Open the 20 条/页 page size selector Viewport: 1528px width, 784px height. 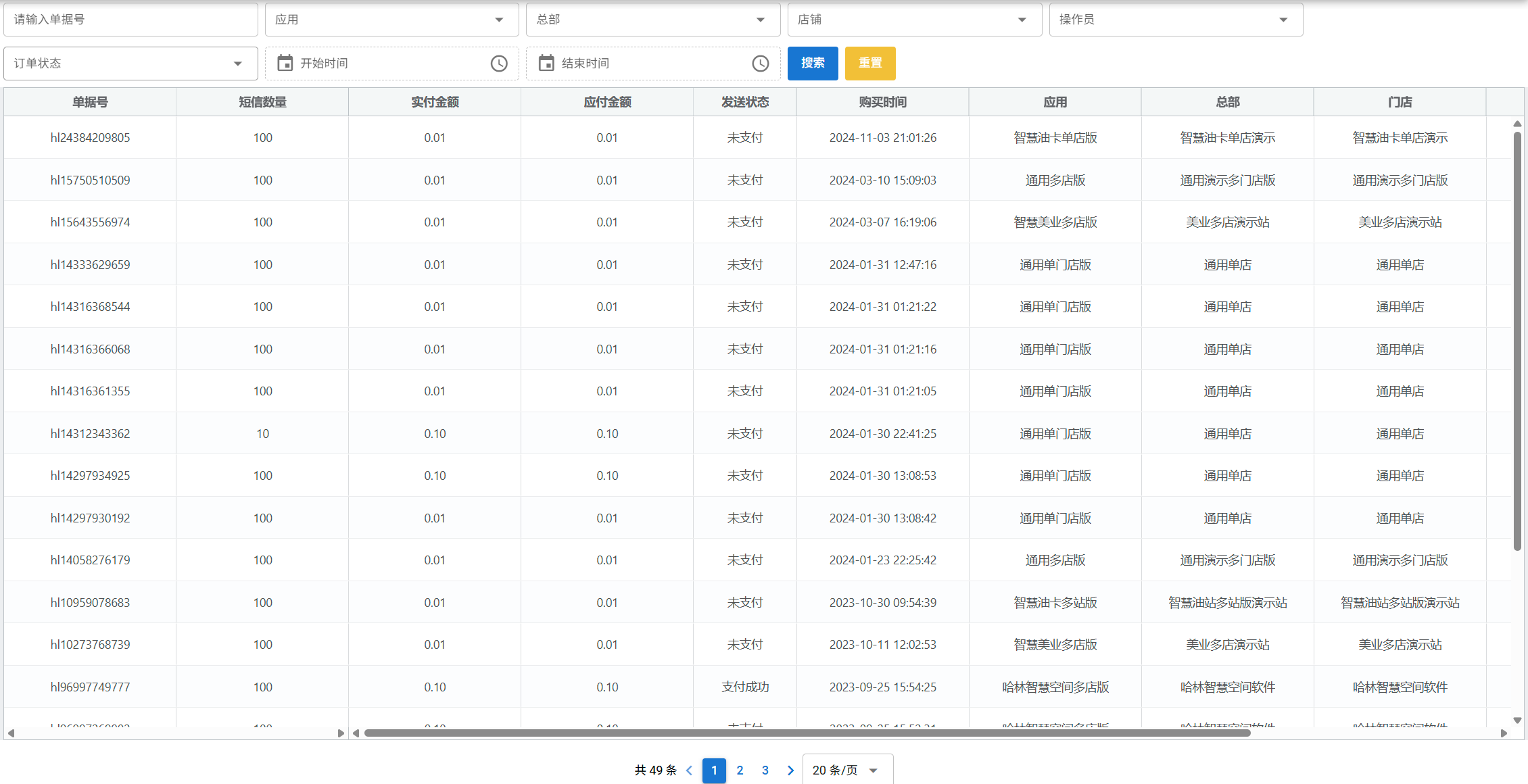[x=847, y=770]
